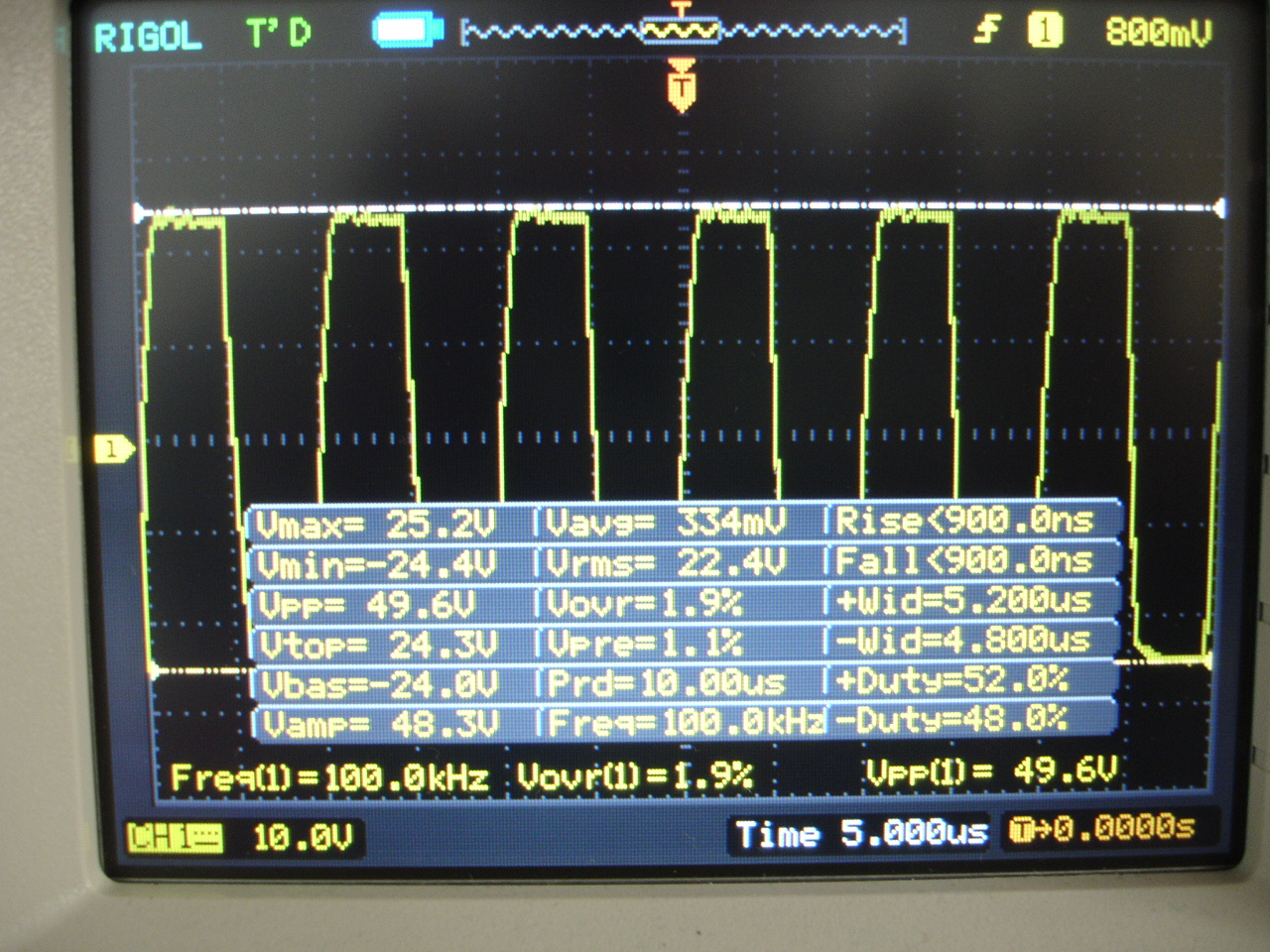Click the blue battery icon
1270x952 pixels.
point(407,30)
